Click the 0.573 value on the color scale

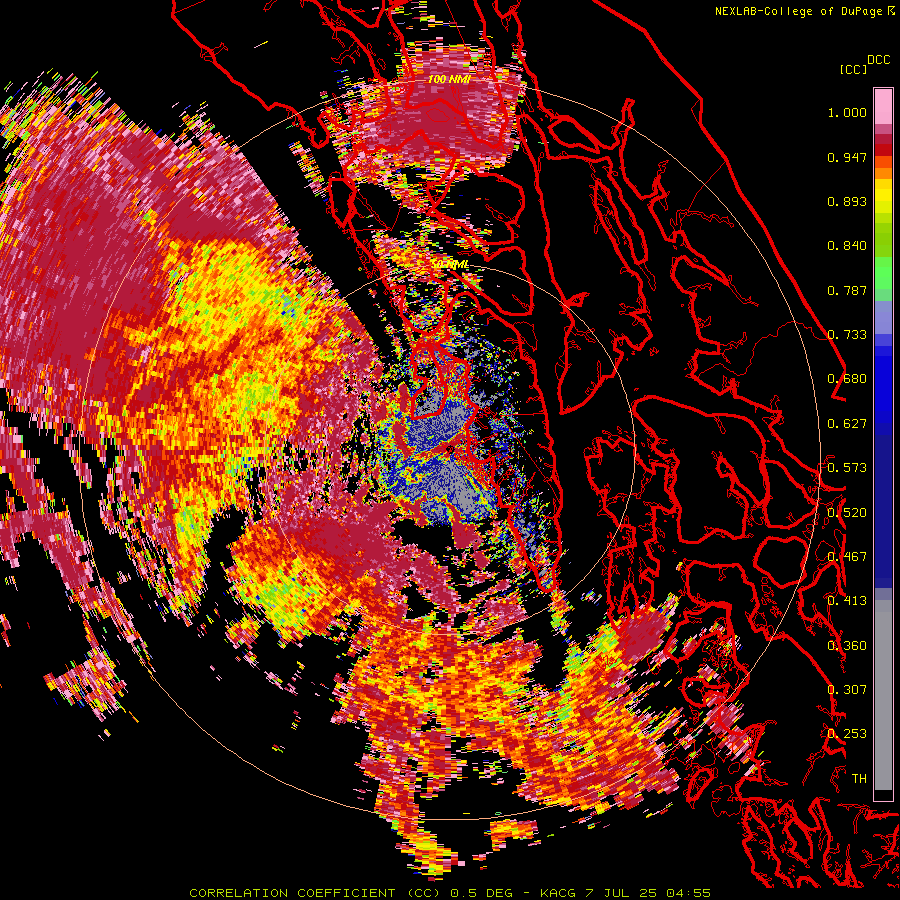847,468
